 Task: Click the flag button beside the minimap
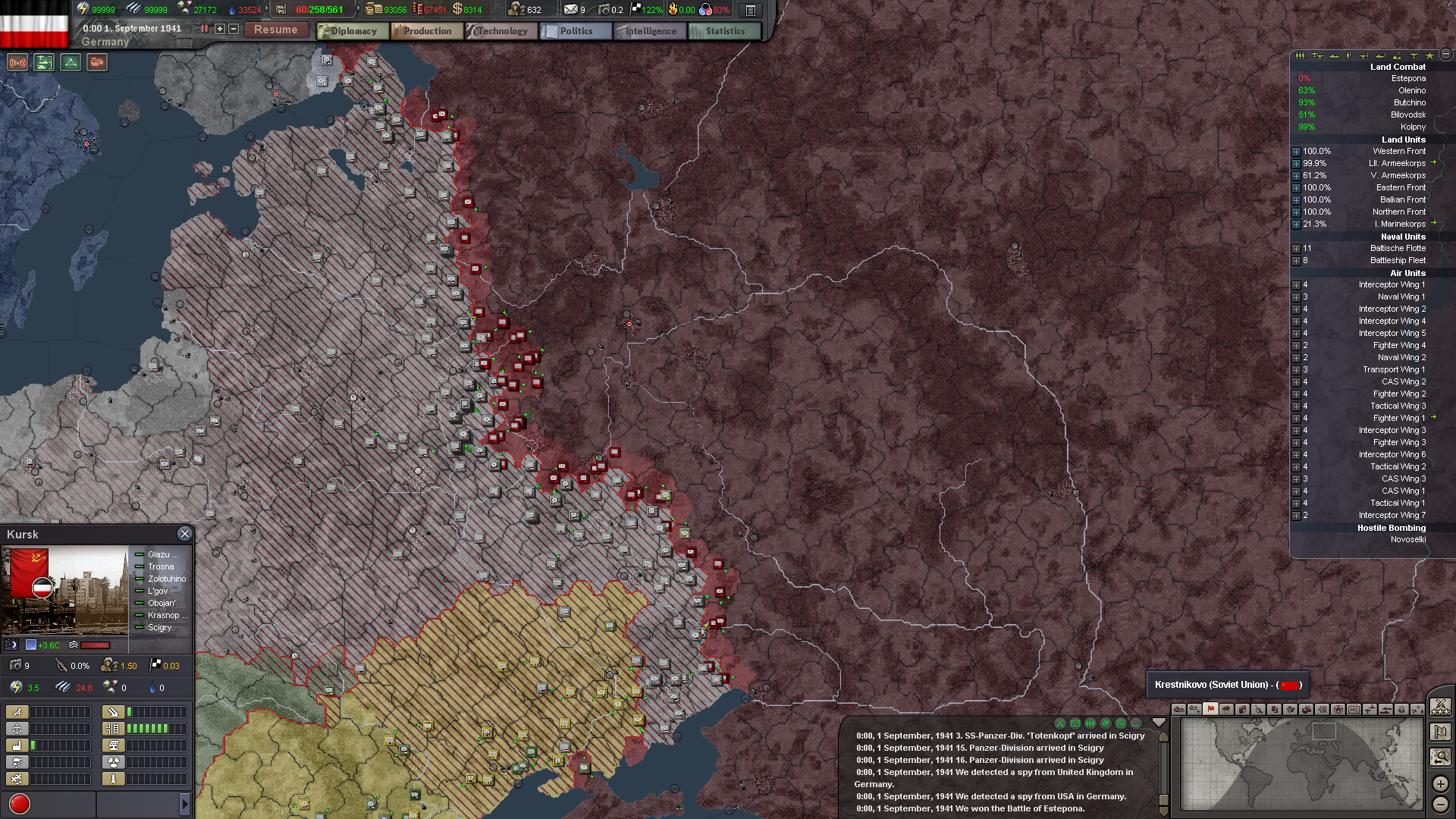coord(1440,732)
